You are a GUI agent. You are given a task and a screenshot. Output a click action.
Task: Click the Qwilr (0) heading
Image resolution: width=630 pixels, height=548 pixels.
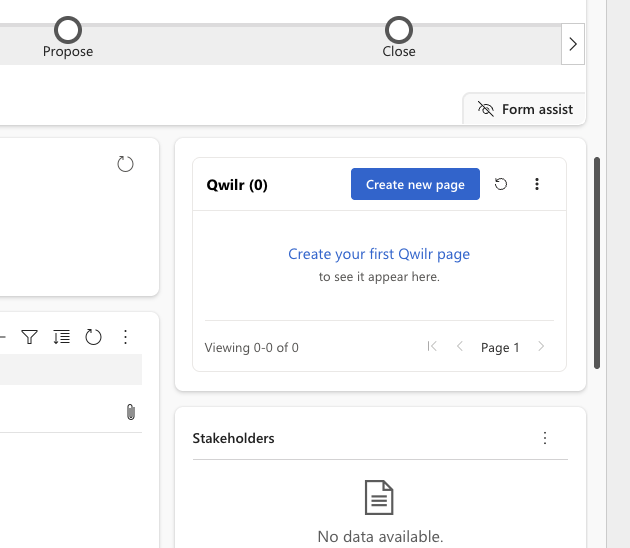(237, 185)
